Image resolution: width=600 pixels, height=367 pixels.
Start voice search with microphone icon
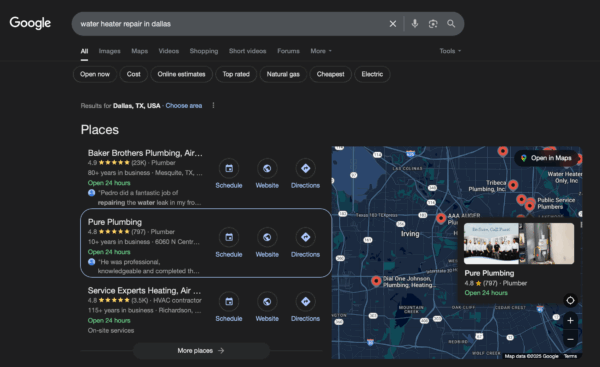[x=414, y=24]
